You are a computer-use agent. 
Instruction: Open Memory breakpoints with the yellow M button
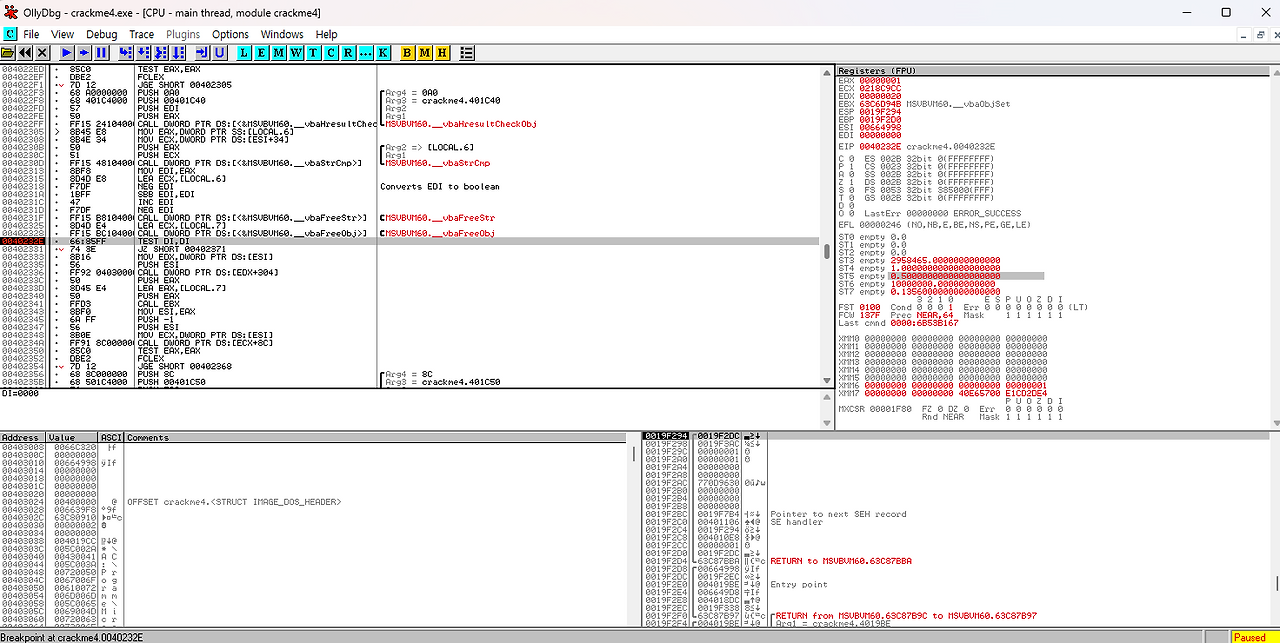(424, 52)
